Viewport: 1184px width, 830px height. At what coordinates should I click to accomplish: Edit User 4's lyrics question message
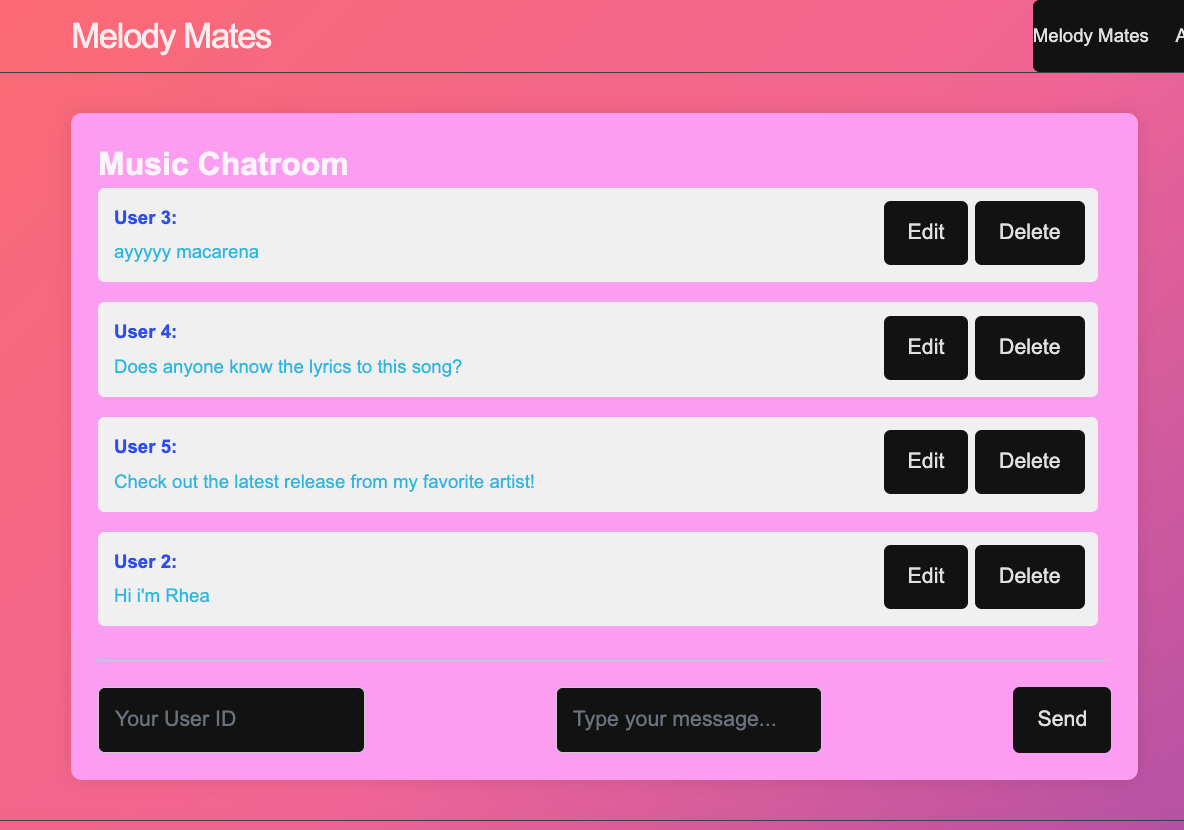tap(926, 347)
